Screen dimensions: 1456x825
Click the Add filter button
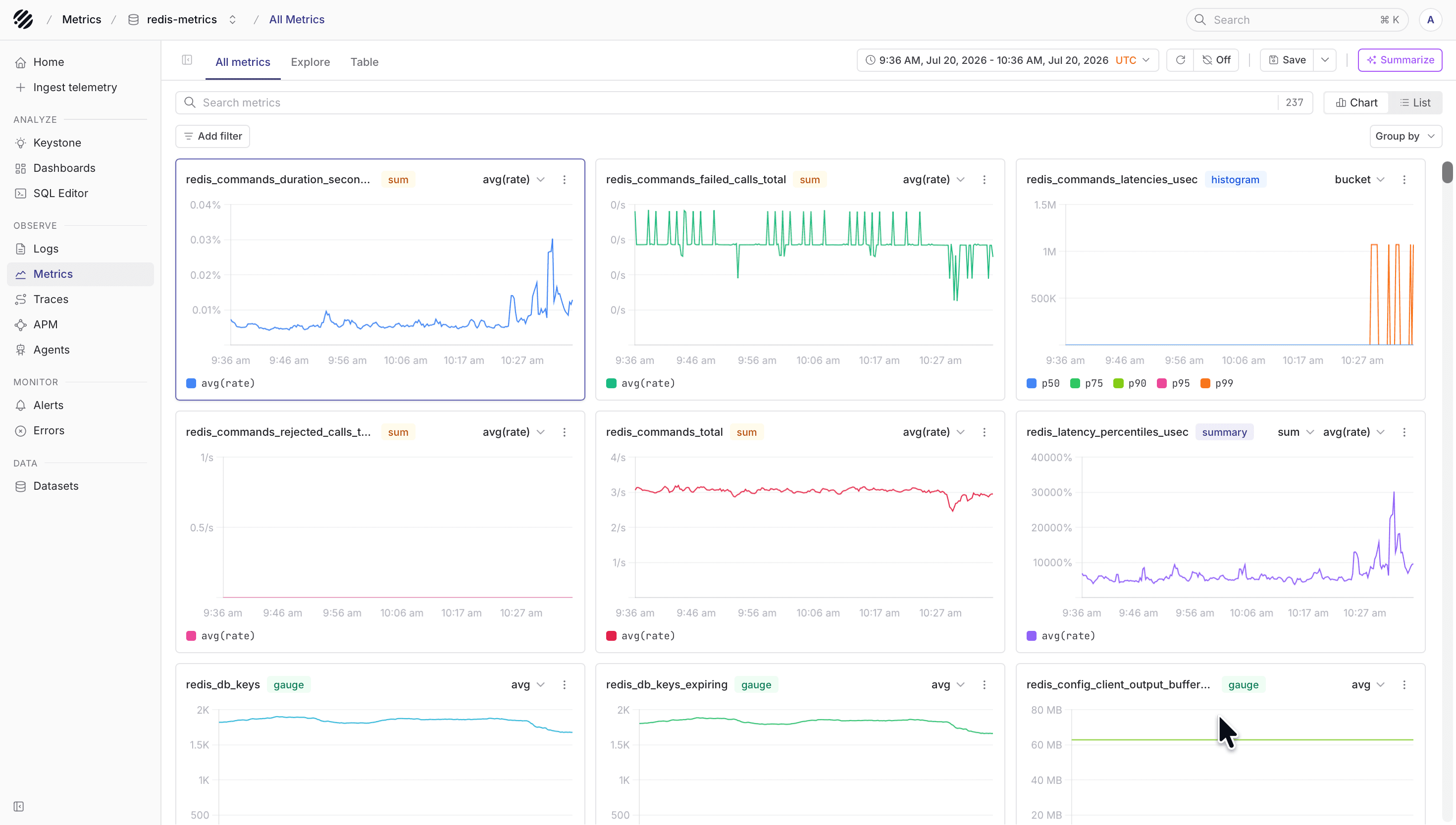(x=212, y=136)
